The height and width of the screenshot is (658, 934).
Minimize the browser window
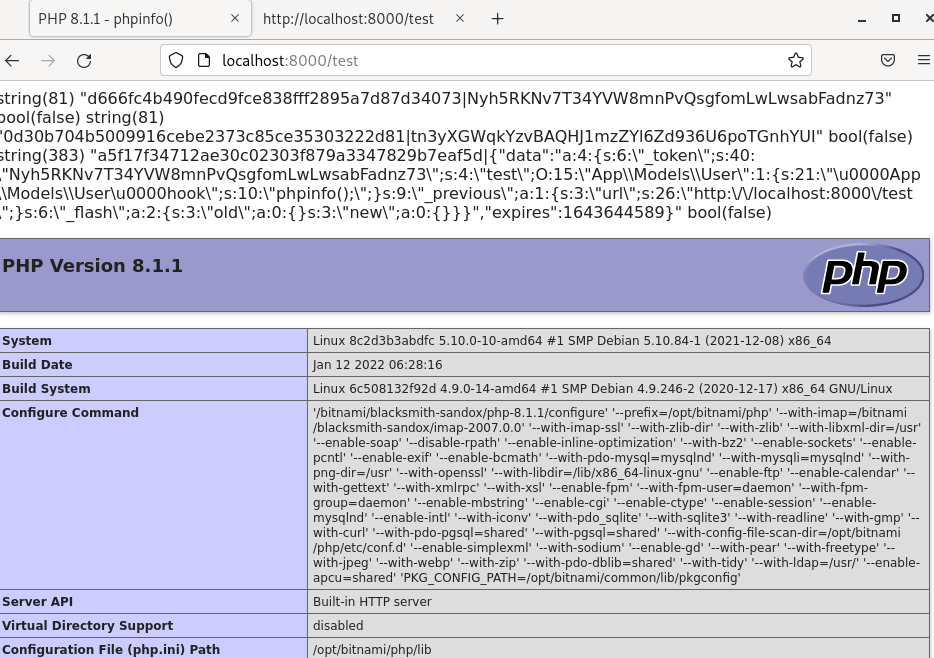pos(861,19)
